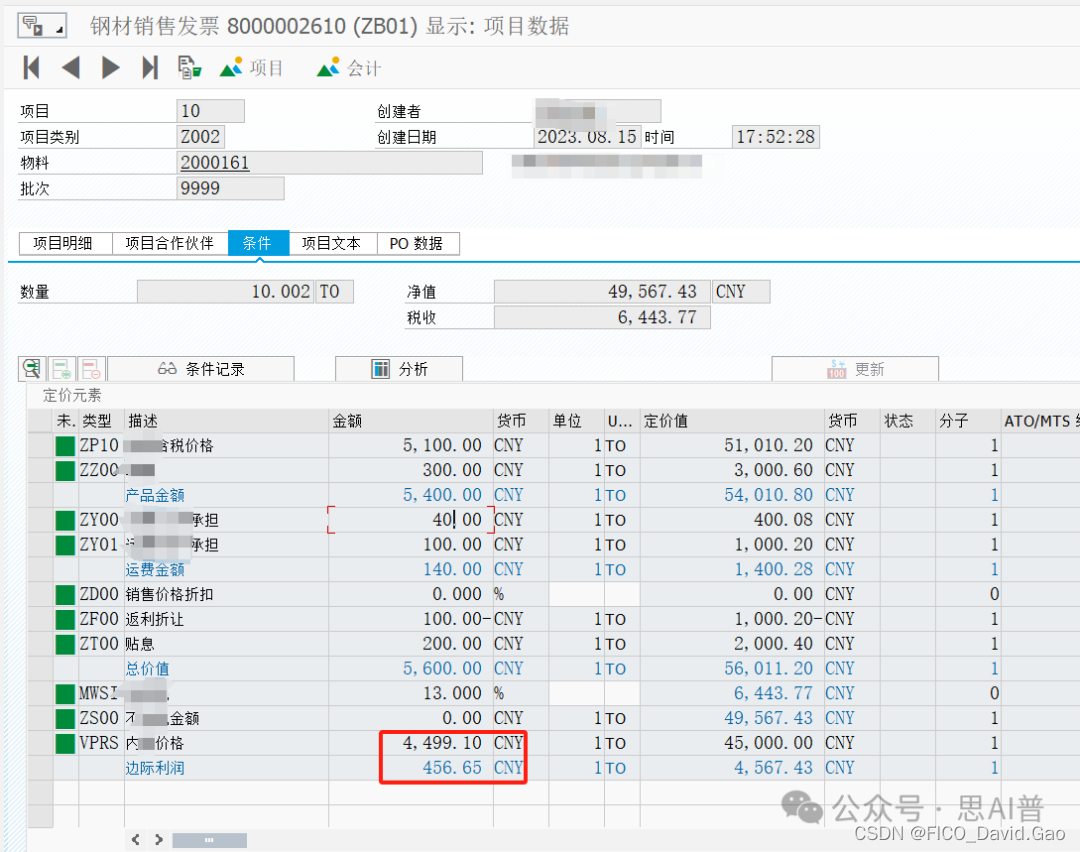Image resolution: width=1080 pixels, height=852 pixels.
Task: Select the 总价值 subtotal row label
Action: pyautogui.click(x=147, y=669)
